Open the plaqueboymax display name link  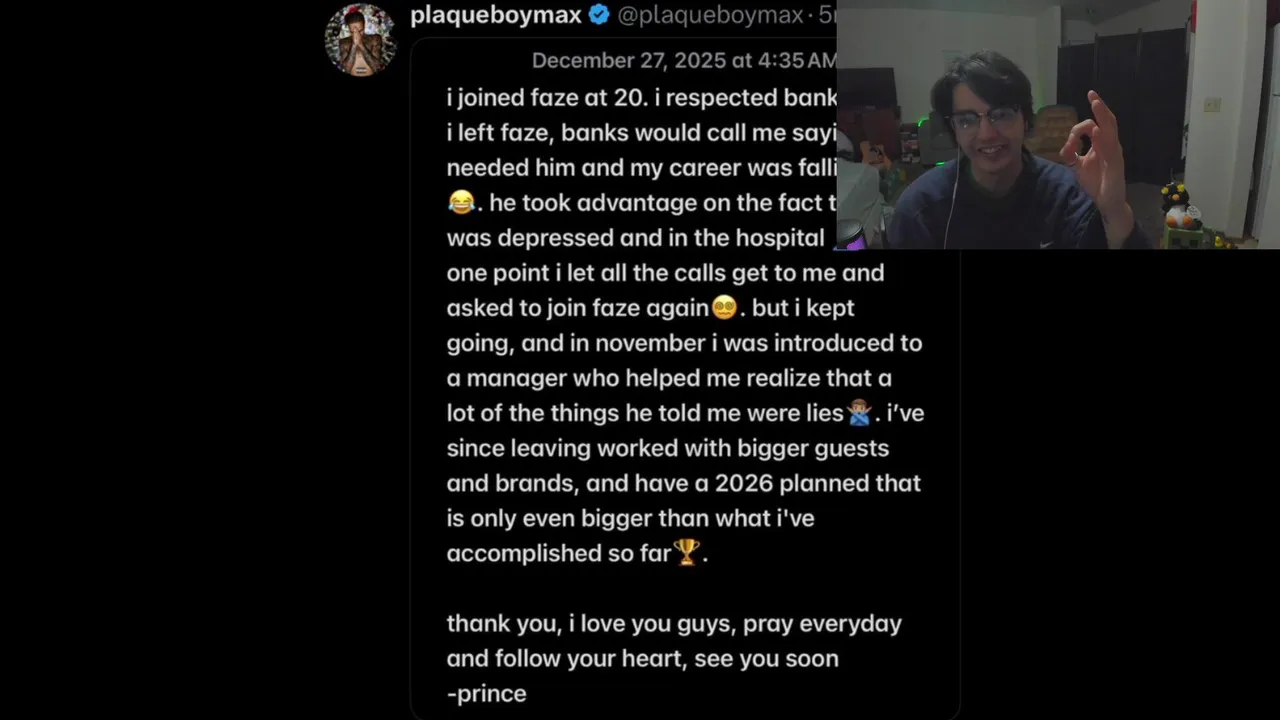click(x=496, y=15)
